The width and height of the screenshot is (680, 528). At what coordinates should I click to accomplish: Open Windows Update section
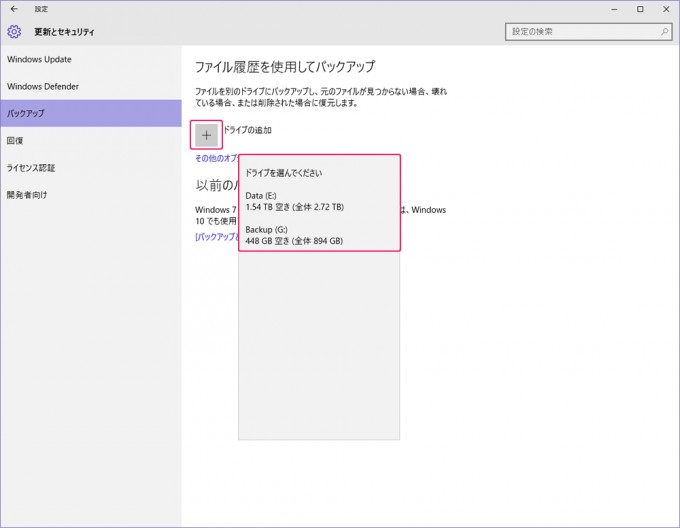click(91, 59)
